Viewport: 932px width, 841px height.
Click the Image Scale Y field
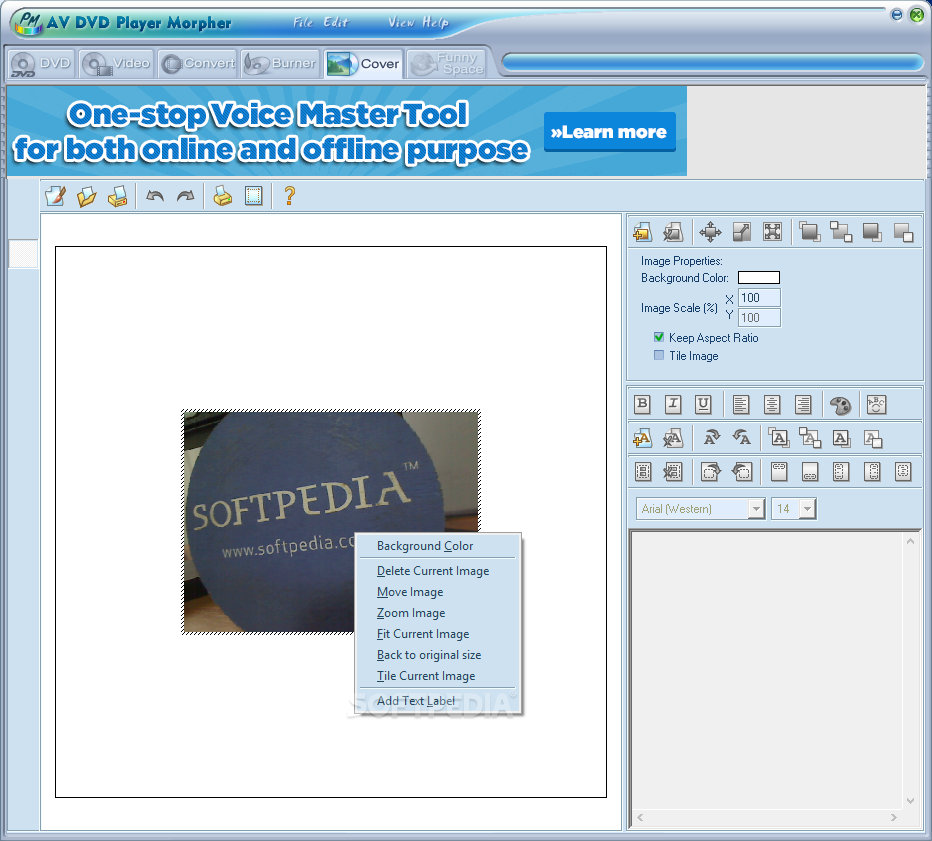coord(759,317)
